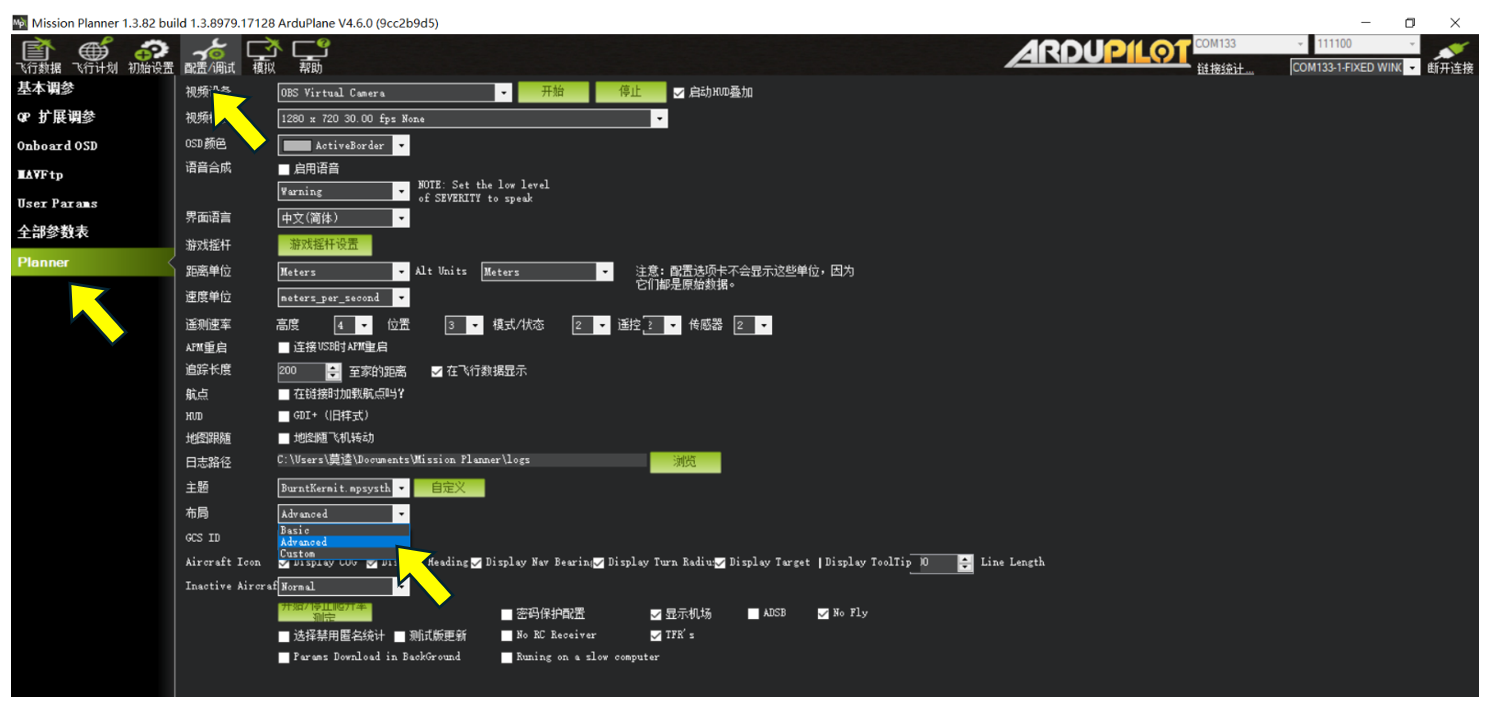Image resolution: width=1491 pixels, height=709 pixels.
Task: Select the 配置/调试 config tuning icon
Action: tap(210, 55)
